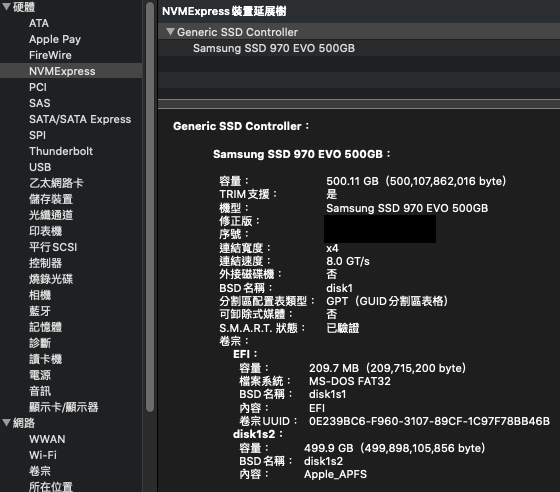The height and width of the screenshot is (492, 560).
Task: Select ATA in the sidebar
Action: click(x=39, y=23)
